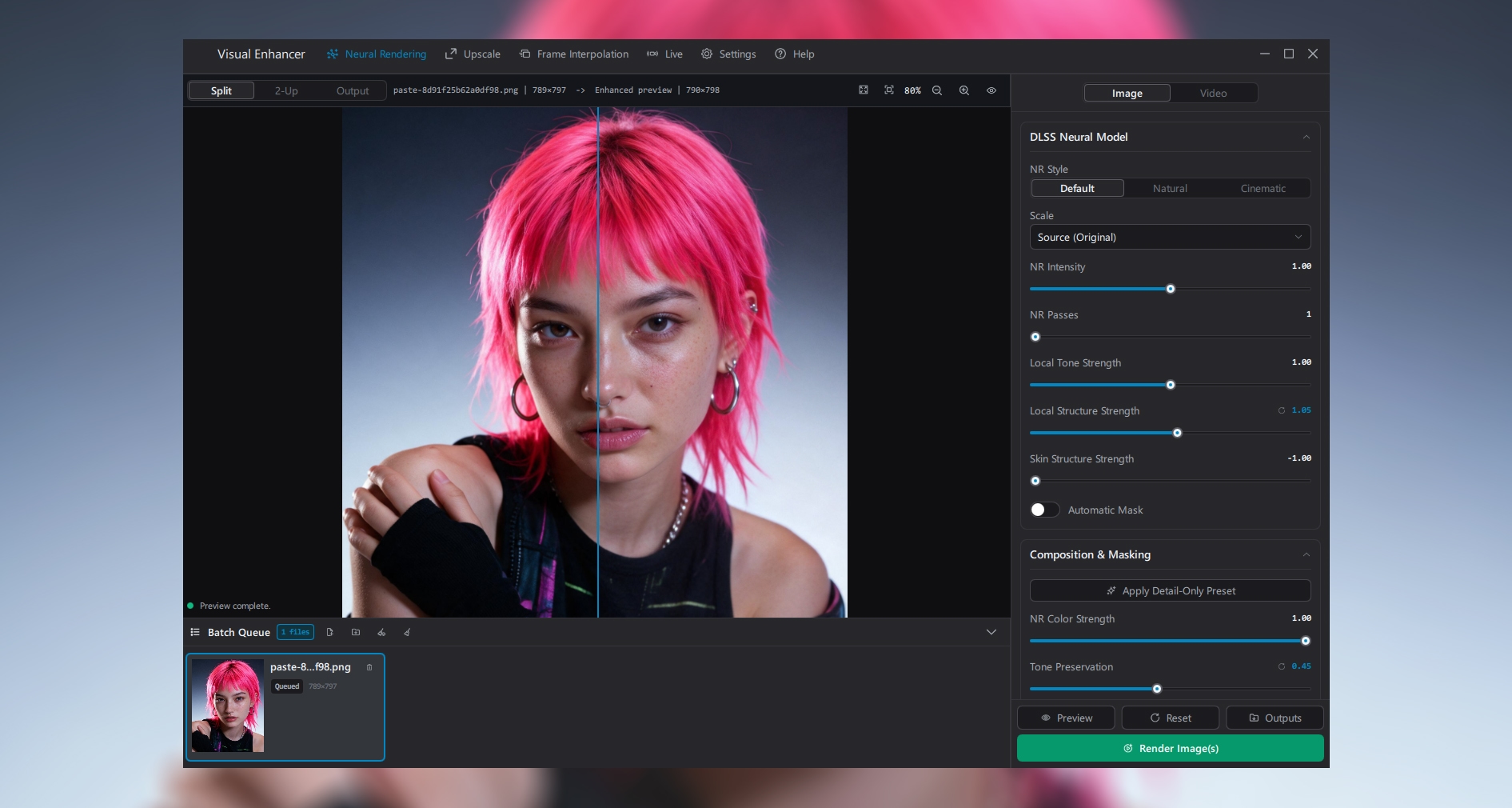Select the Natural NR Style
The height and width of the screenshot is (808, 1512).
click(1170, 188)
